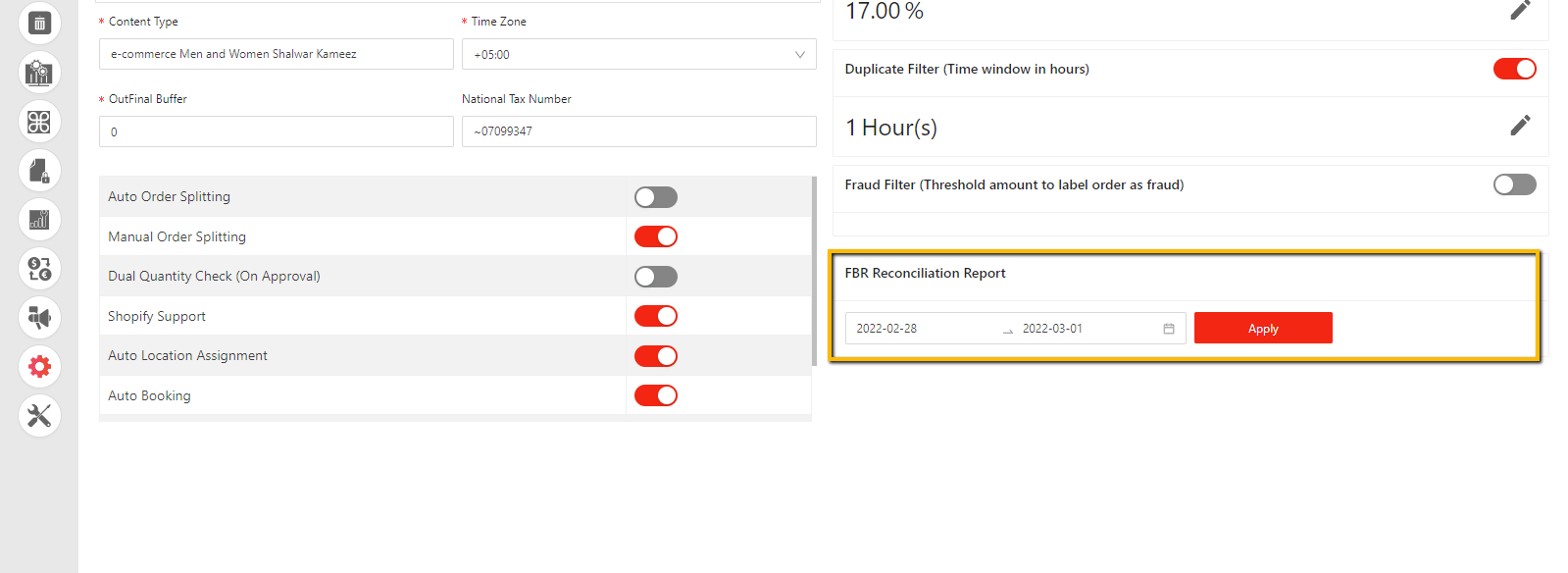Screen dimensions: 1568x573
Task: Enable Auto Order Splitting toggle
Action: pos(655,197)
